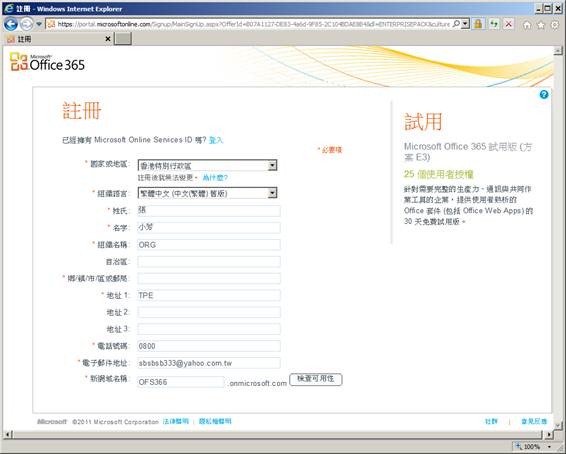This screenshot has height=454, width=566.
Task: Close the 註冊 tab
Action: 108,39
